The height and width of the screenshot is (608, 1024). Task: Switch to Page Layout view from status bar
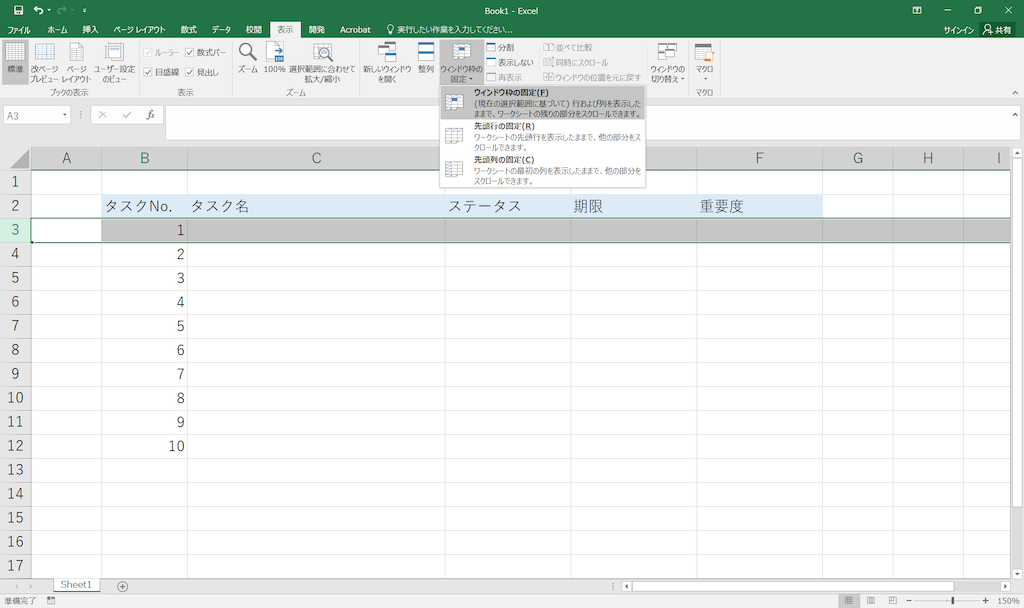(x=871, y=600)
